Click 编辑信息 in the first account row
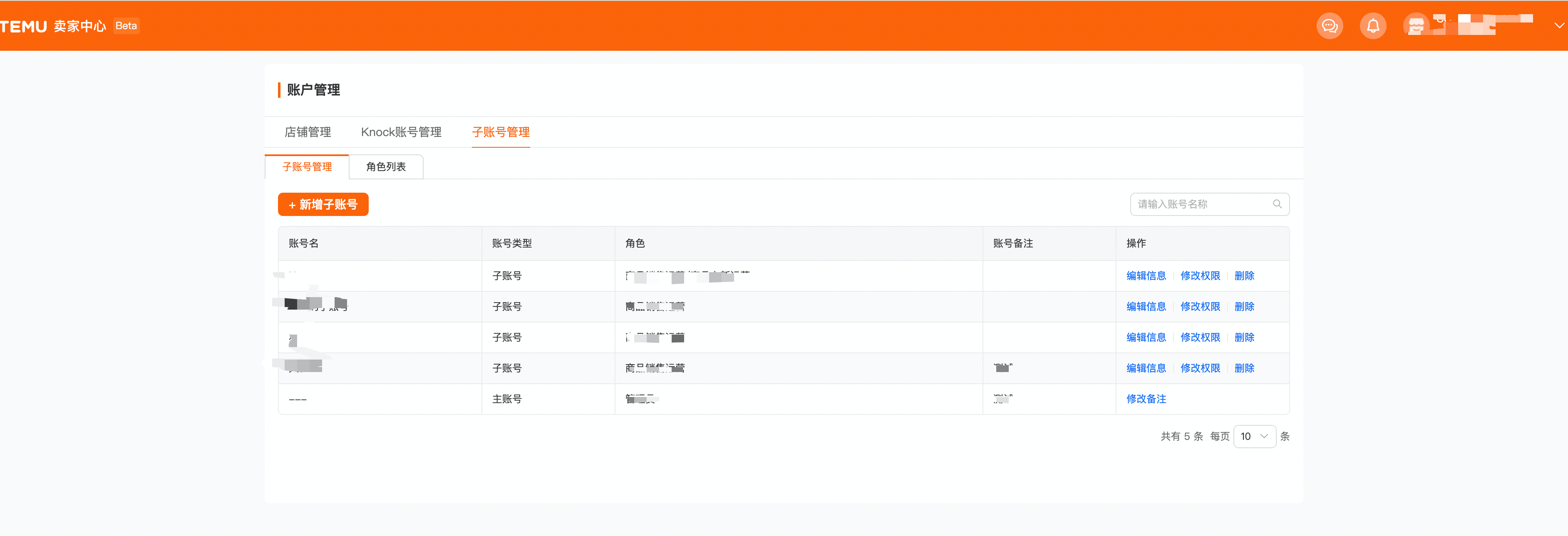Viewport: 1568px width, 536px height. click(1146, 275)
